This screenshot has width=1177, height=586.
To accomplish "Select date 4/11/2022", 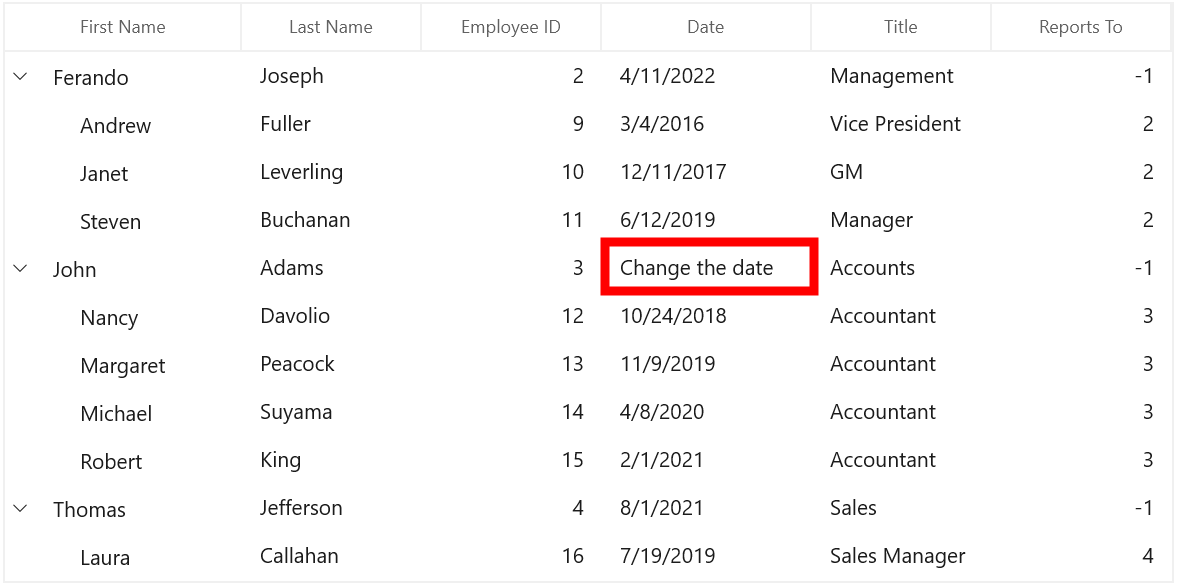I will pos(667,76).
